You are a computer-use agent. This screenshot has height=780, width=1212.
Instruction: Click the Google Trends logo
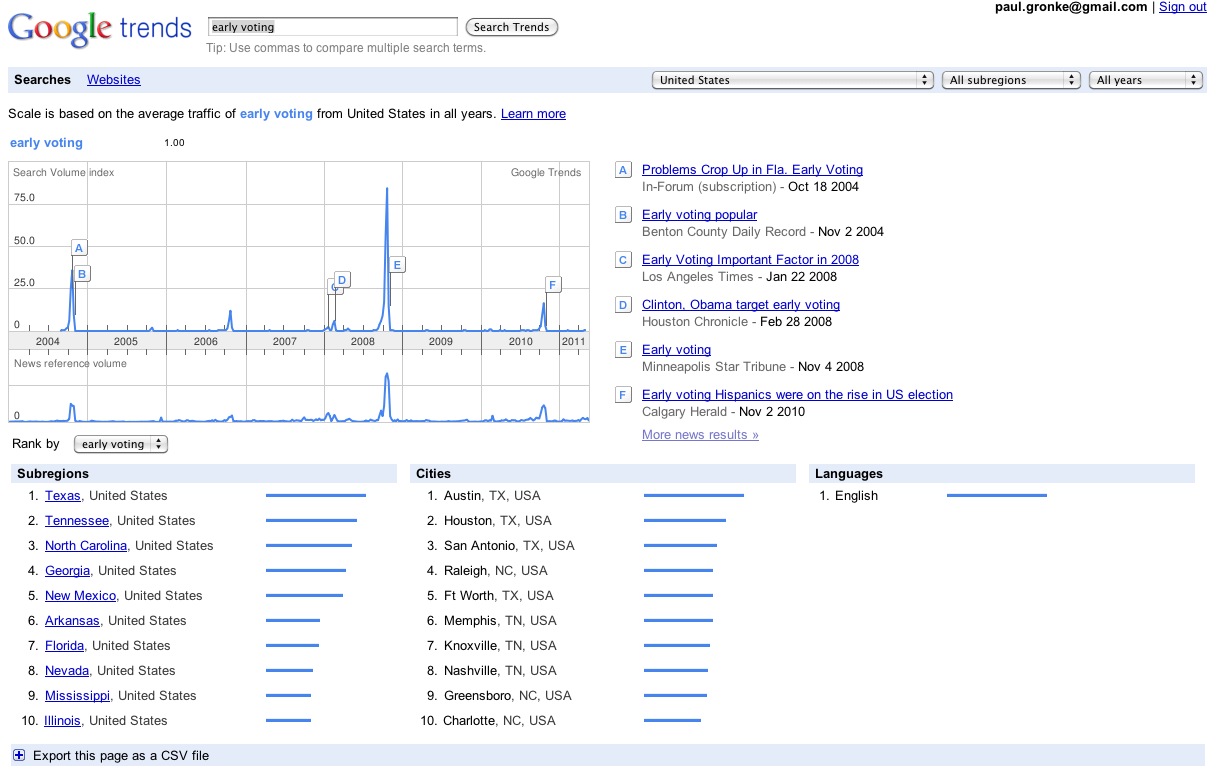coord(100,27)
